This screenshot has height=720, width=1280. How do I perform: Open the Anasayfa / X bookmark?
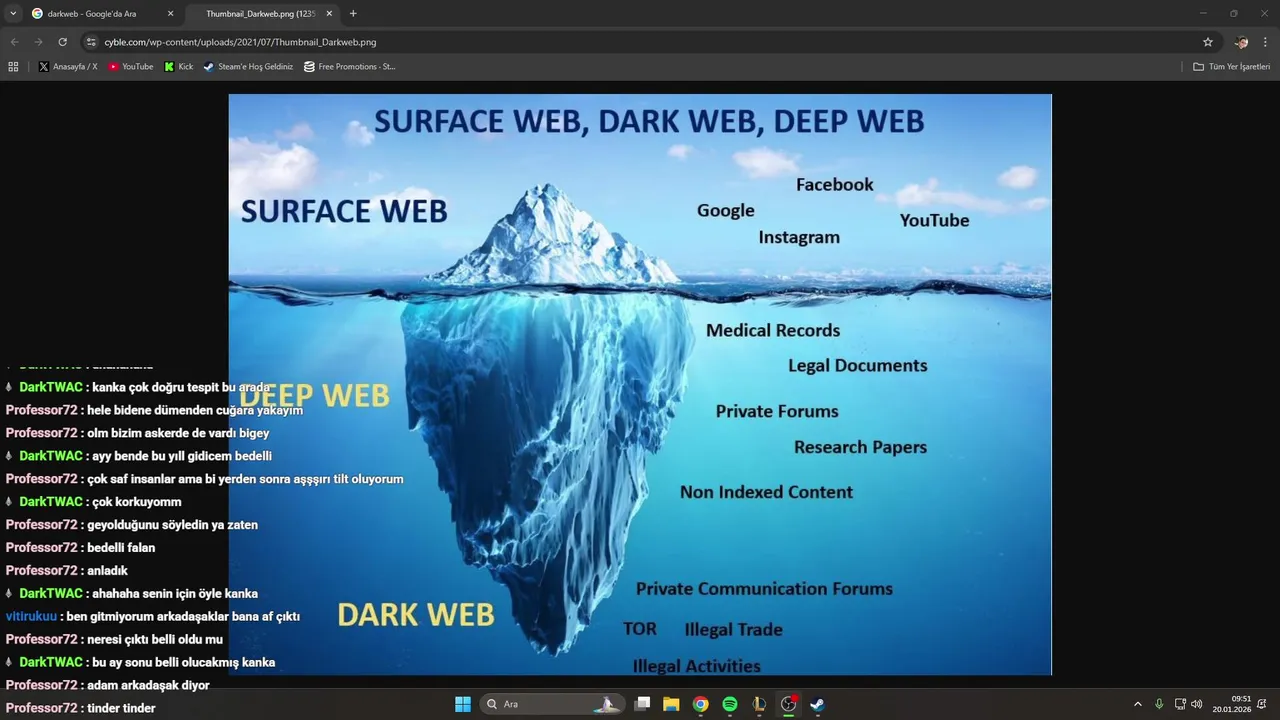point(68,67)
